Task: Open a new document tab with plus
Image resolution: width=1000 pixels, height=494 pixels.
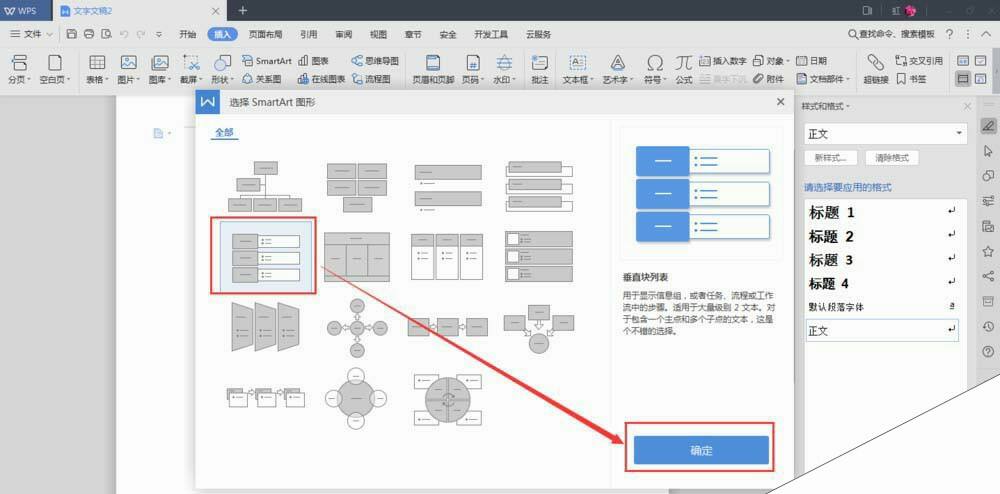Action: click(242, 10)
